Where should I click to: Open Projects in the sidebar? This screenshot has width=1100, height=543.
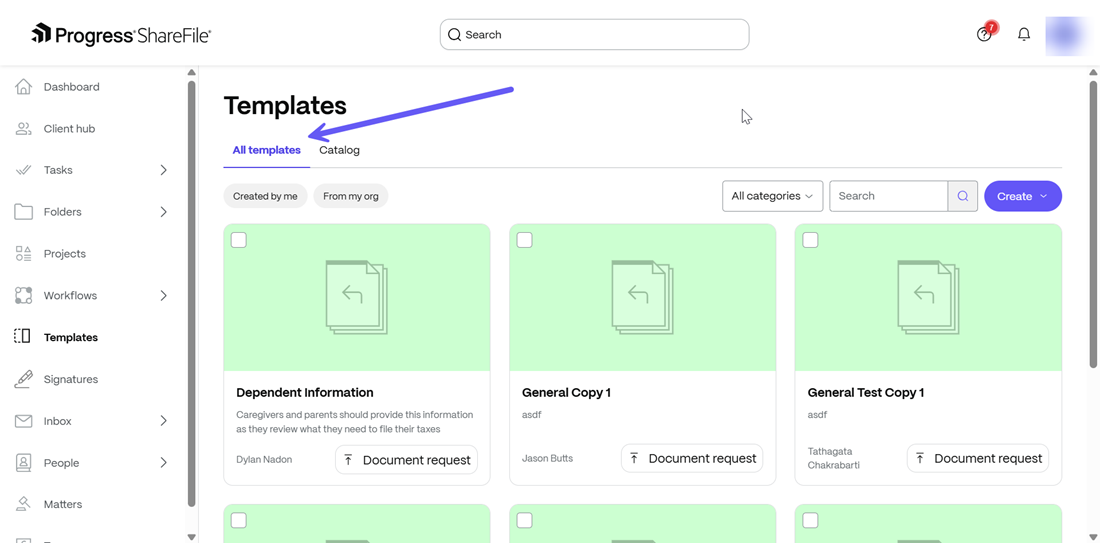[x=65, y=254]
